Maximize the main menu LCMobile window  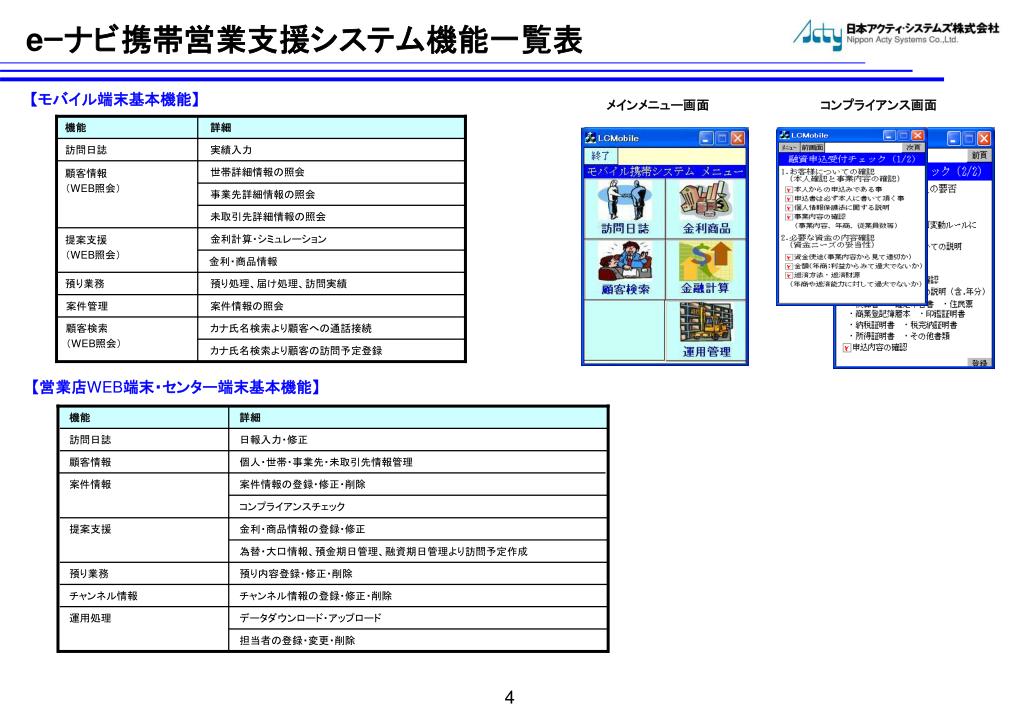coord(722,138)
